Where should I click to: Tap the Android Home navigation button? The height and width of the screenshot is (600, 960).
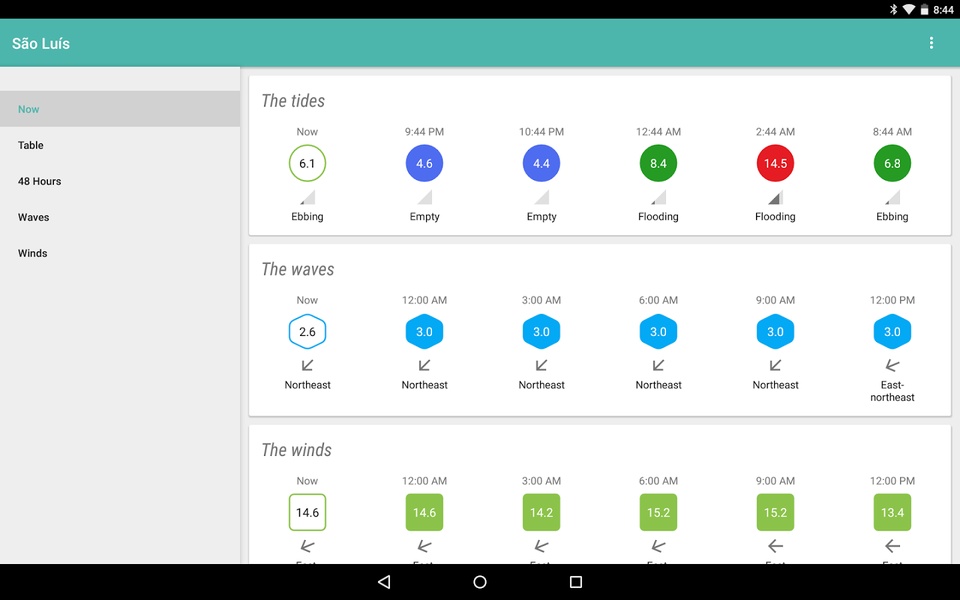click(480, 582)
